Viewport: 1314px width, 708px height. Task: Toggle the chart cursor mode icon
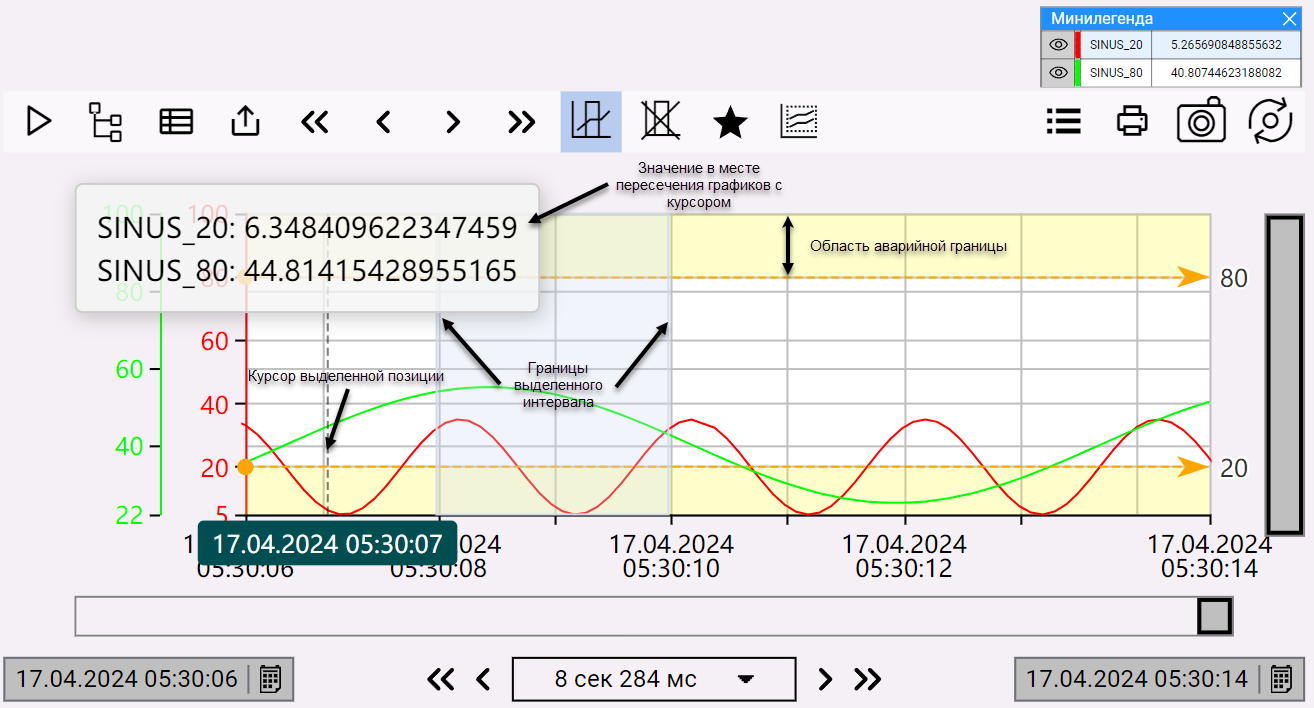[590, 121]
